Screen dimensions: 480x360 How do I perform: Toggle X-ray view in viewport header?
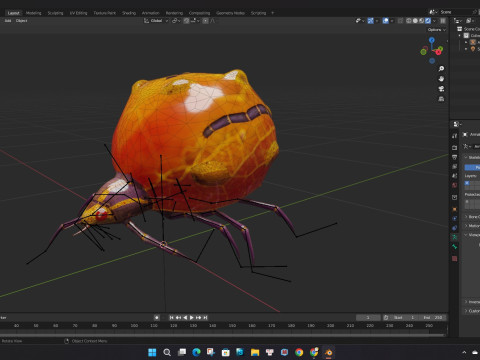tap(400, 21)
